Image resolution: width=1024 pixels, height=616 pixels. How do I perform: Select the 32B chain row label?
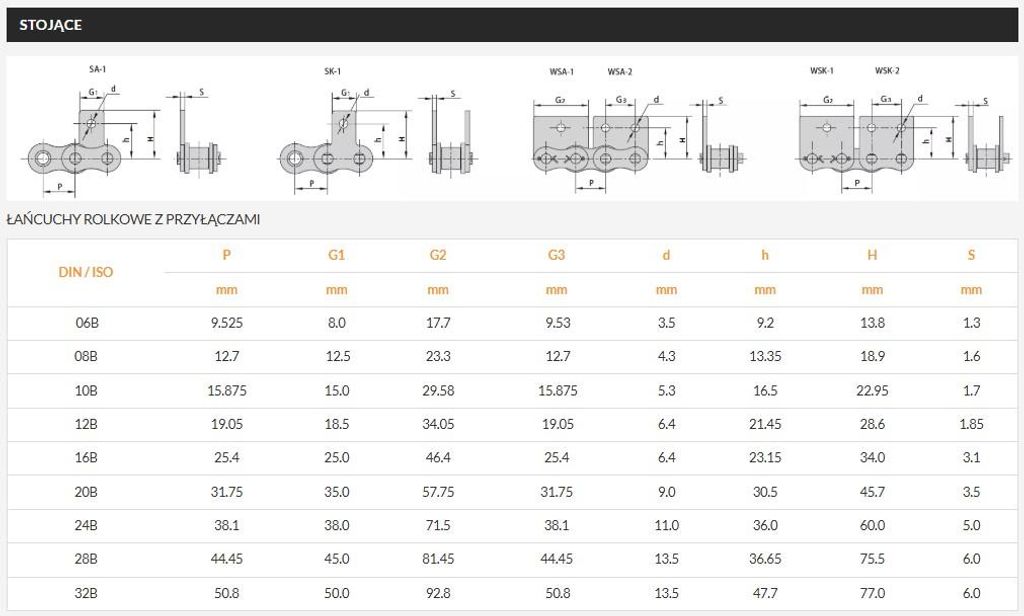(86, 593)
